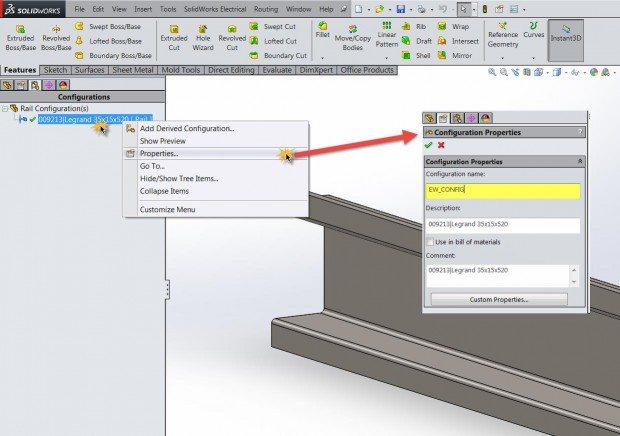Viewport: 620px width, 436px height.
Task: Choose Properties... from the context menu
Action: coord(159,154)
